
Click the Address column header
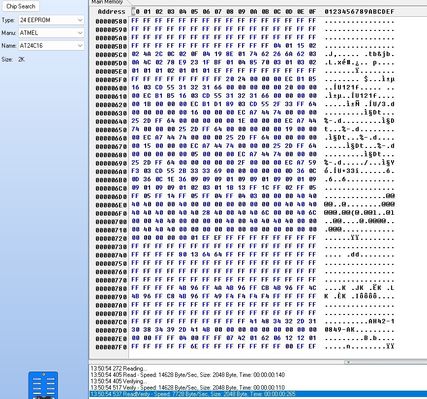tap(111, 12)
